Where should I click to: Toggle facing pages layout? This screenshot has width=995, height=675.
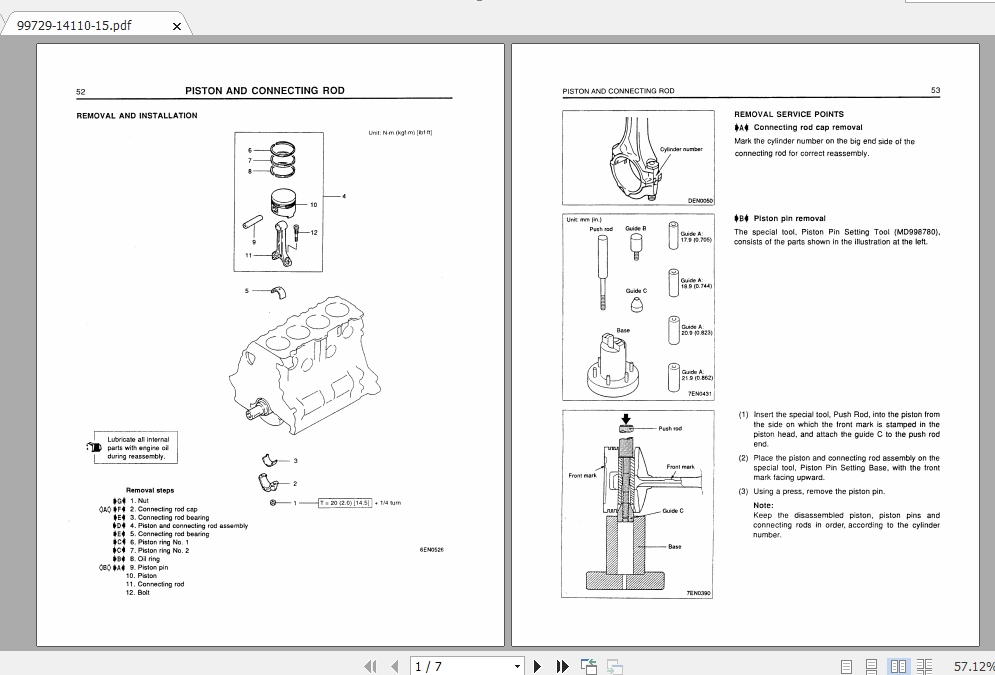899,665
